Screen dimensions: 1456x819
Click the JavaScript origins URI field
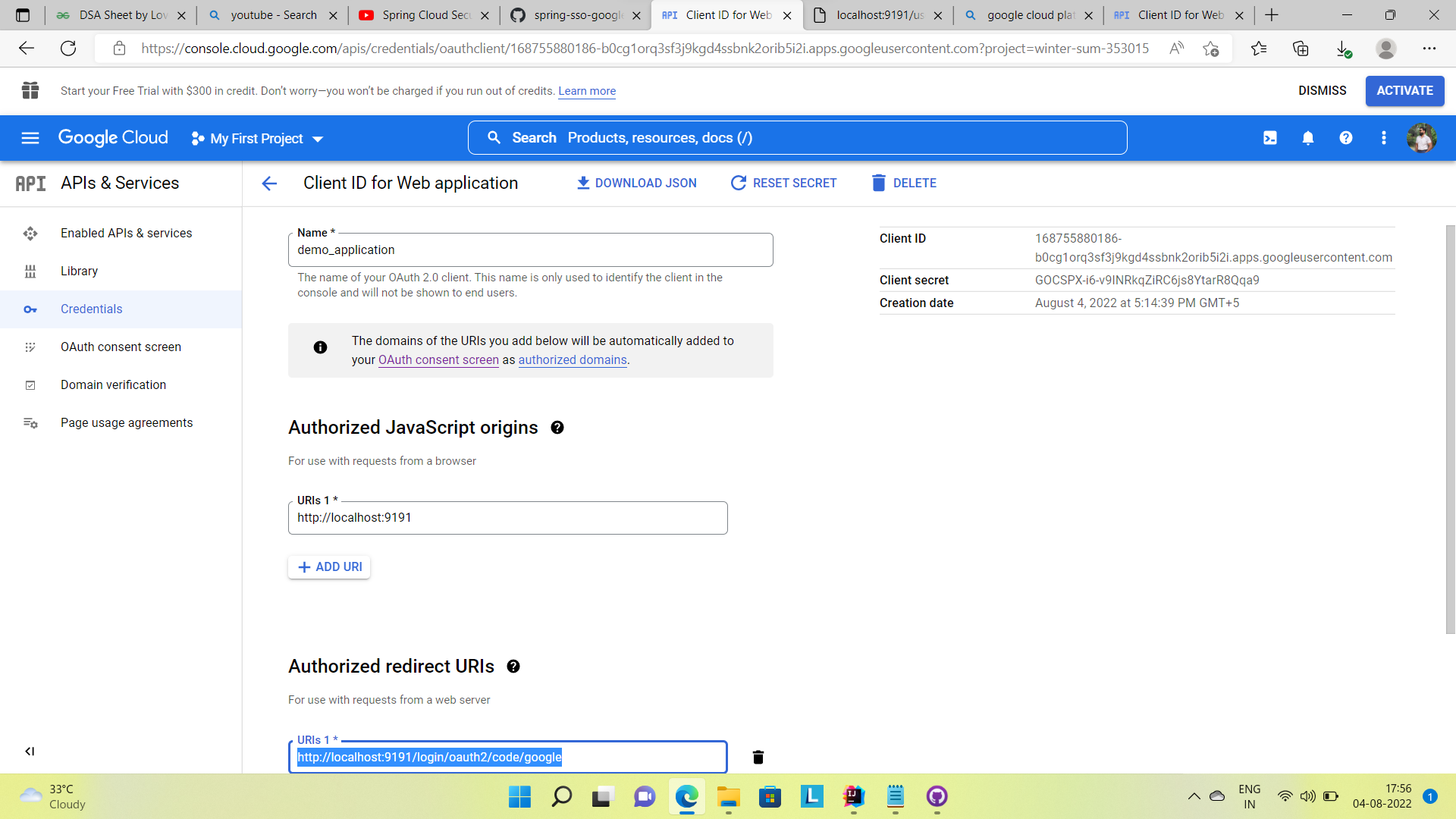508,518
